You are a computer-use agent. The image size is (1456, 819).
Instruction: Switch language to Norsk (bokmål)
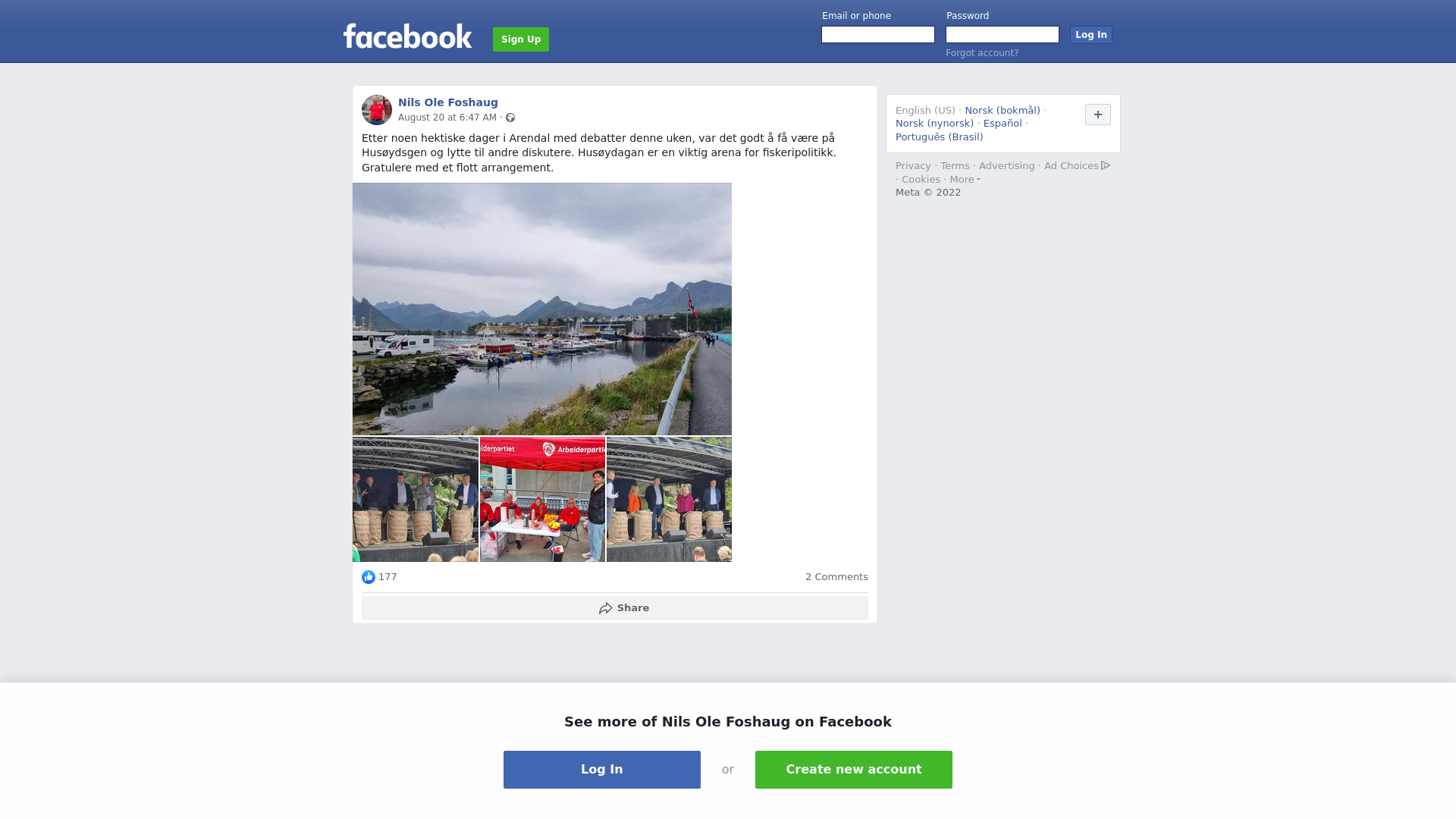pyautogui.click(x=1003, y=111)
